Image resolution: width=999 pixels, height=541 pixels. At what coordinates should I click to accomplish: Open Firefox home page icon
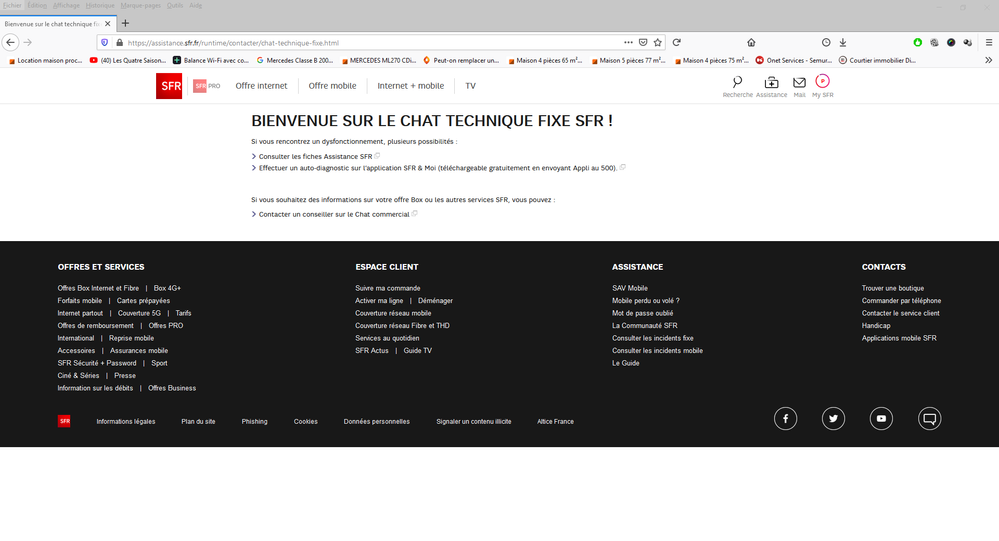point(751,43)
